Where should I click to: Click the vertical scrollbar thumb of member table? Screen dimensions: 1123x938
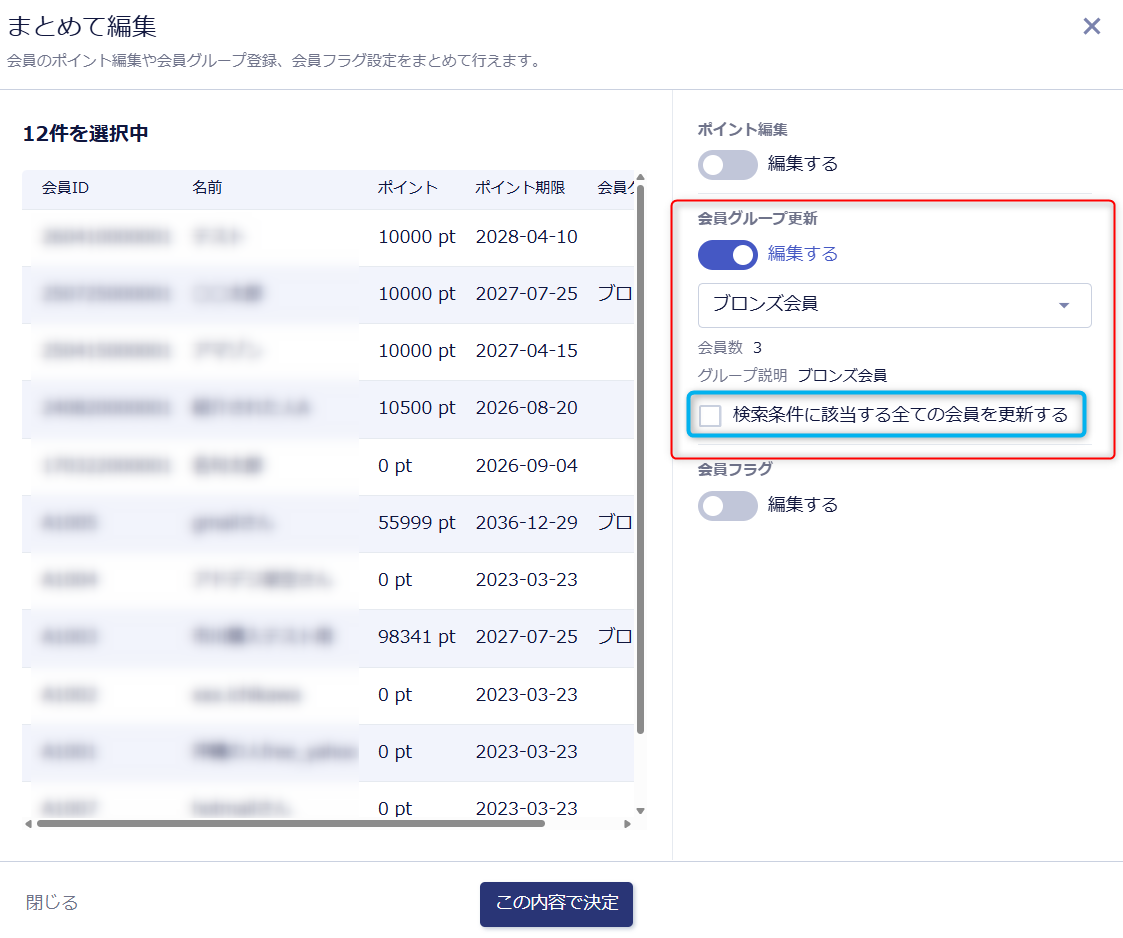(640, 459)
